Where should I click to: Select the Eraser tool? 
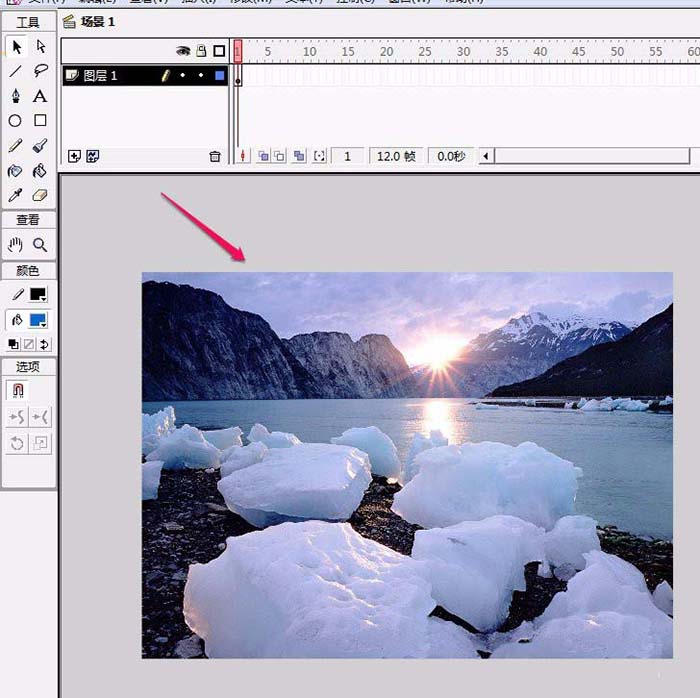pyautogui.click(x=40, y=195)
